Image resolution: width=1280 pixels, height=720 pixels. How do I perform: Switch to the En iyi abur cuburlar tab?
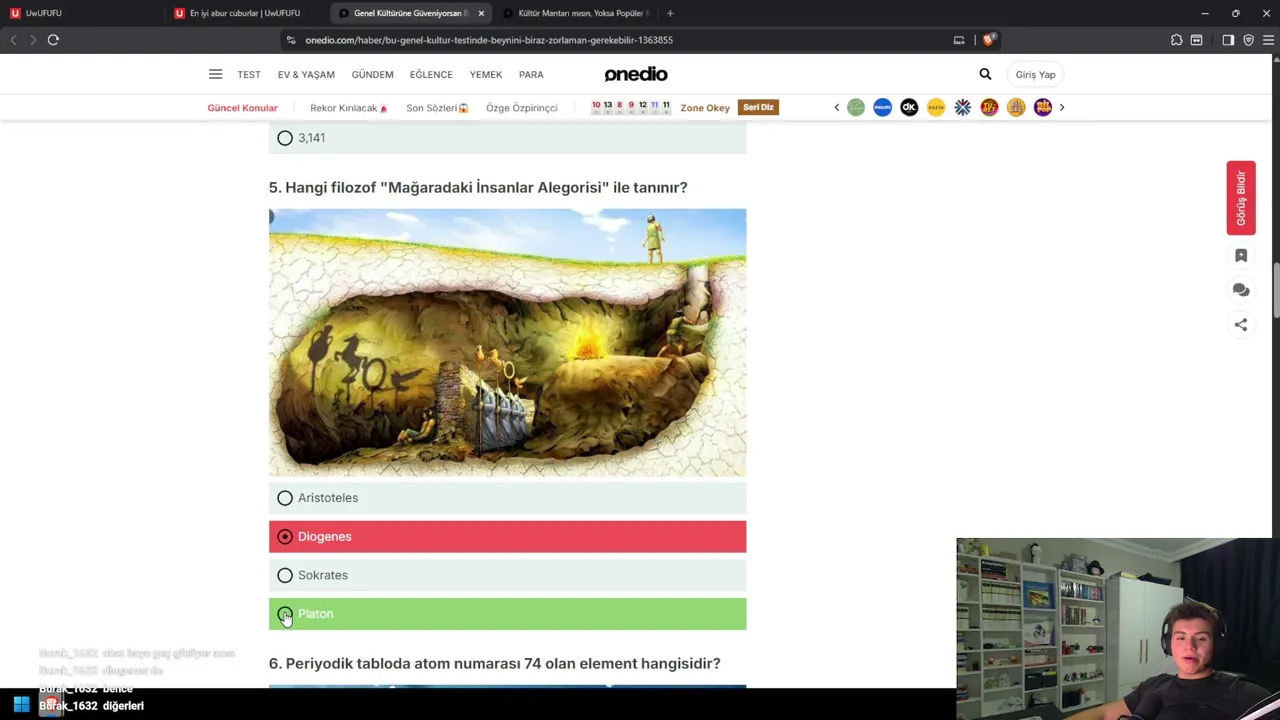pyautogui.click(x=245, y=13)
